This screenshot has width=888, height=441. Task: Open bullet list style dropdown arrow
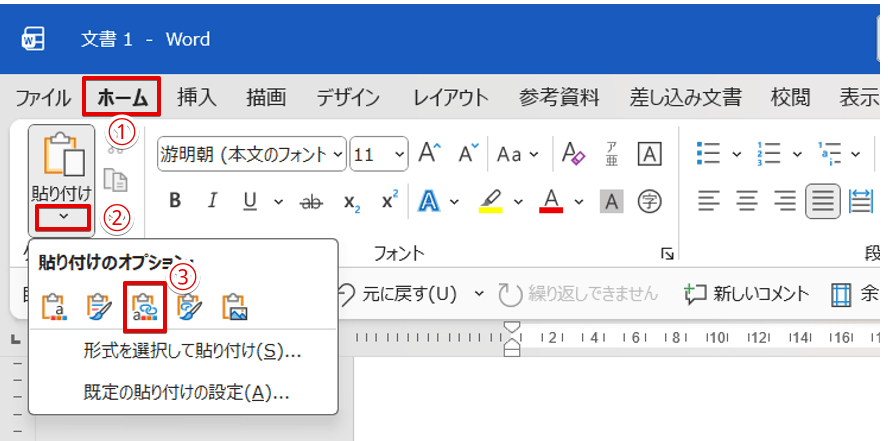(736, 154)
